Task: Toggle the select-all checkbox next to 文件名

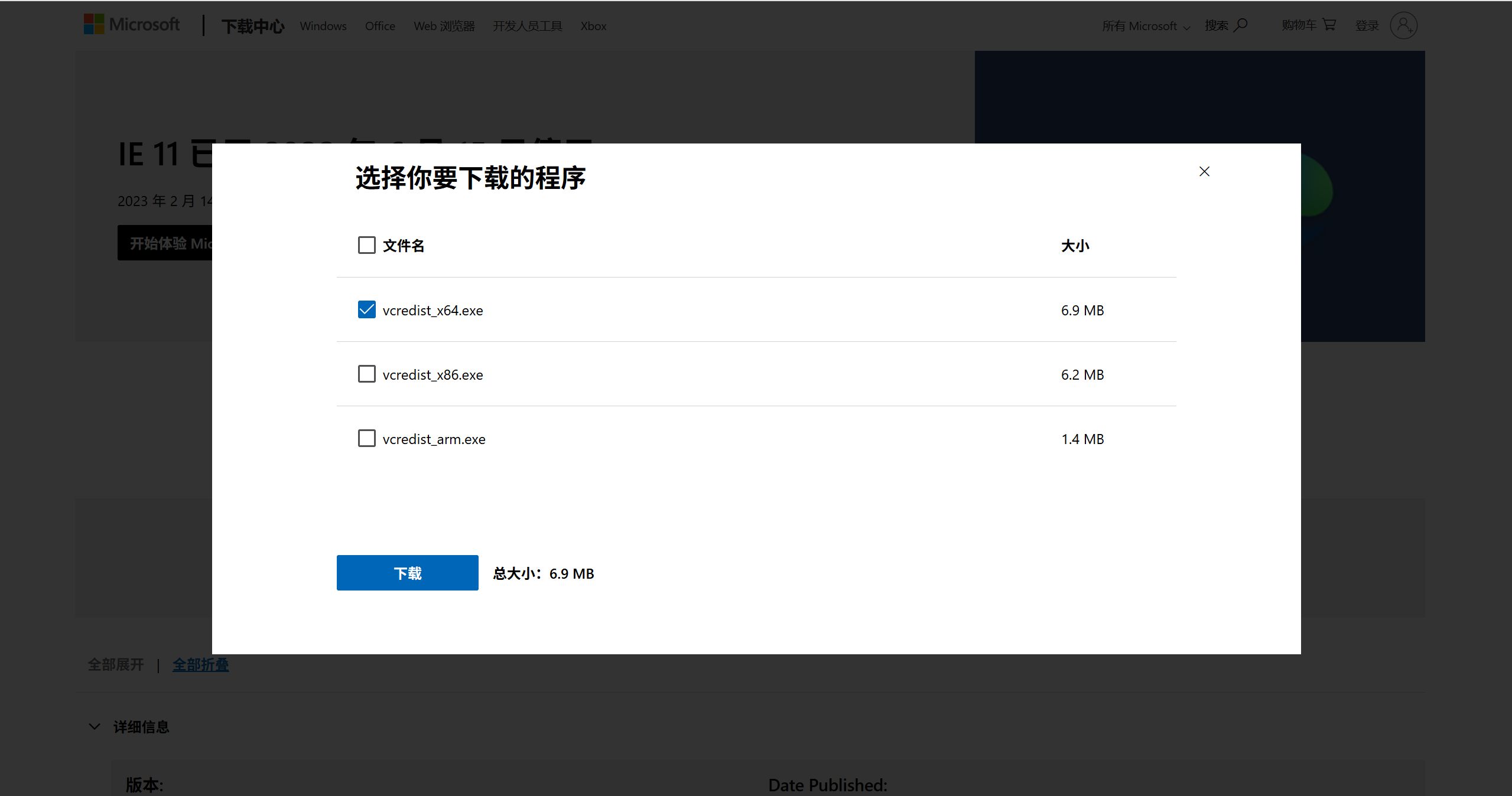Action: (366, 244)
